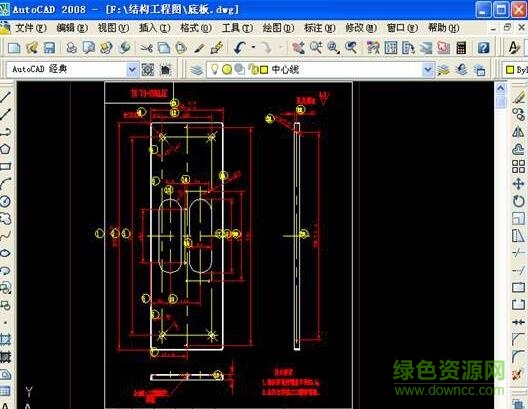
Task: Select the Array modify tool
Action: click(519, 166)
